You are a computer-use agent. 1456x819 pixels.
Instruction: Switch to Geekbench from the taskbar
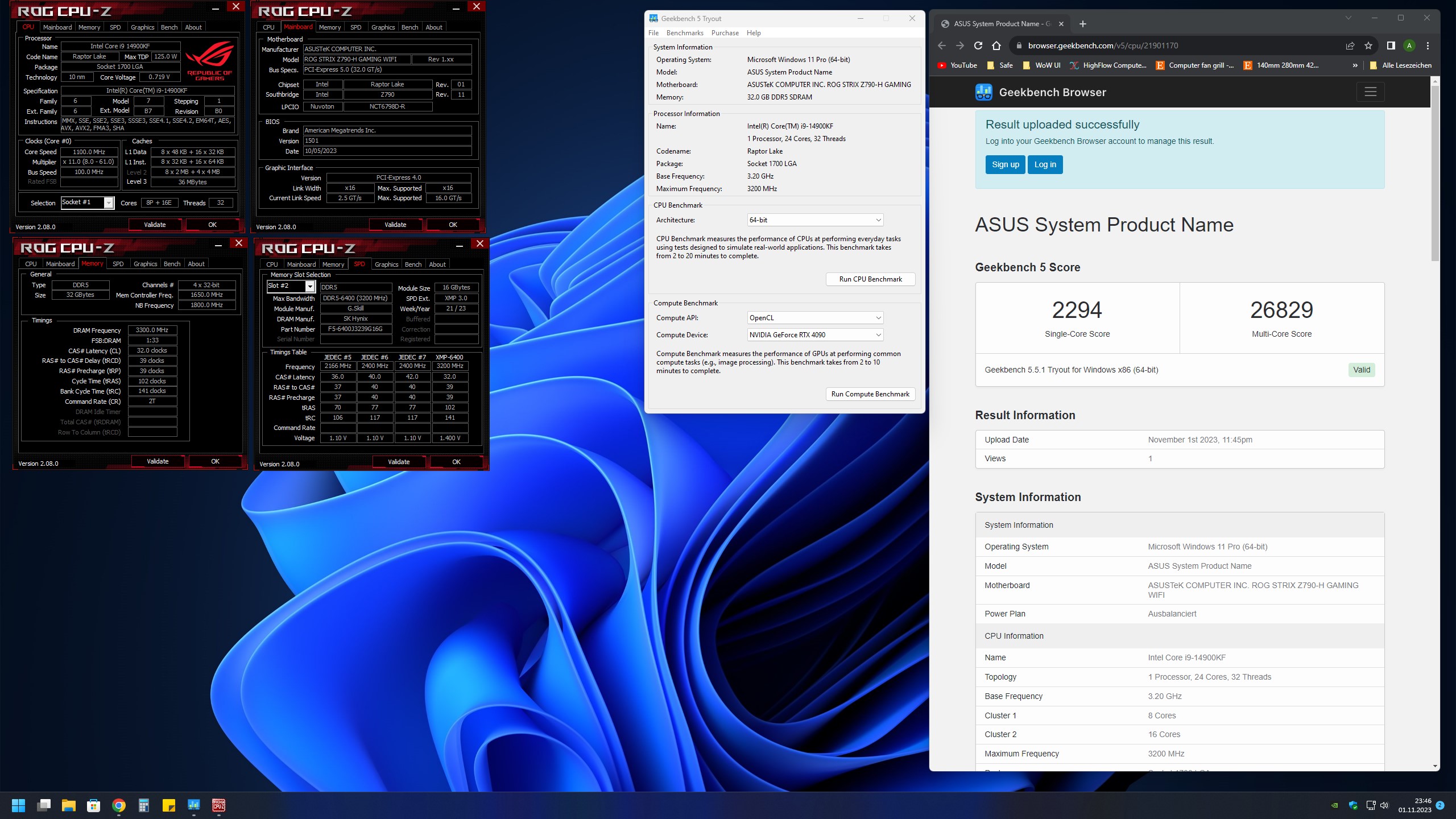coord(194,805)
